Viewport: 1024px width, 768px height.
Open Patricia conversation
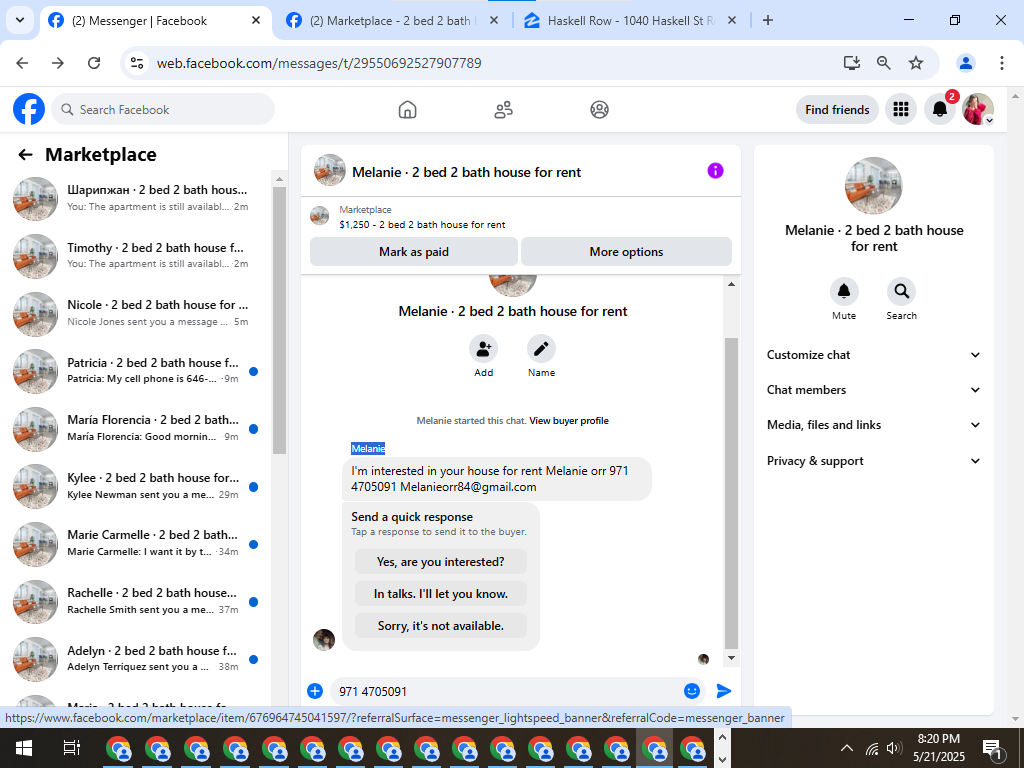coord(136,370)
